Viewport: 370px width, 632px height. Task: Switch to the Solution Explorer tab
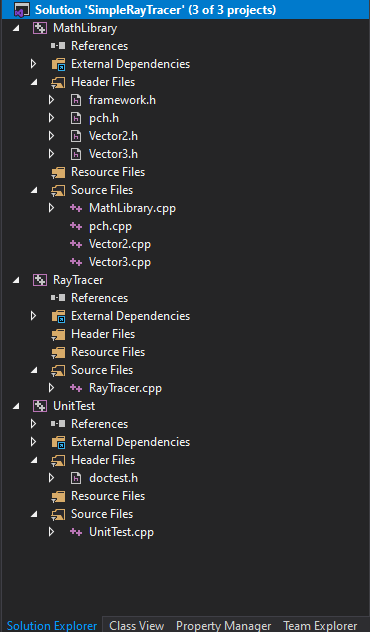click(x=52, y=626)
